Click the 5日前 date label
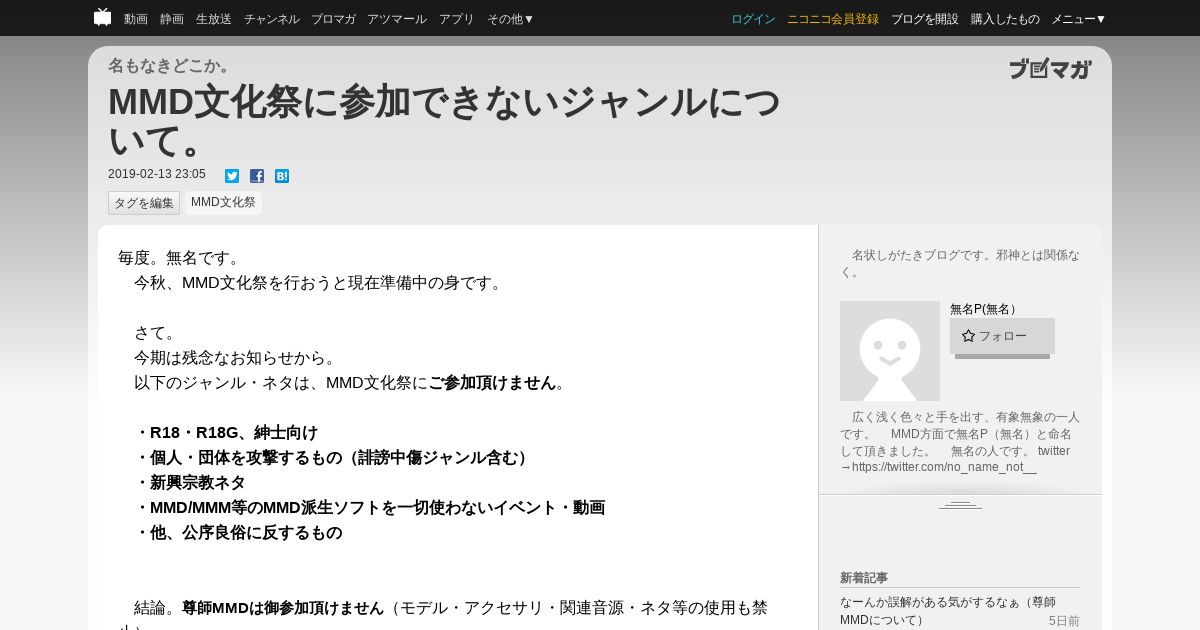Screen dimensions: 1200x630 tap(1064, 621)
